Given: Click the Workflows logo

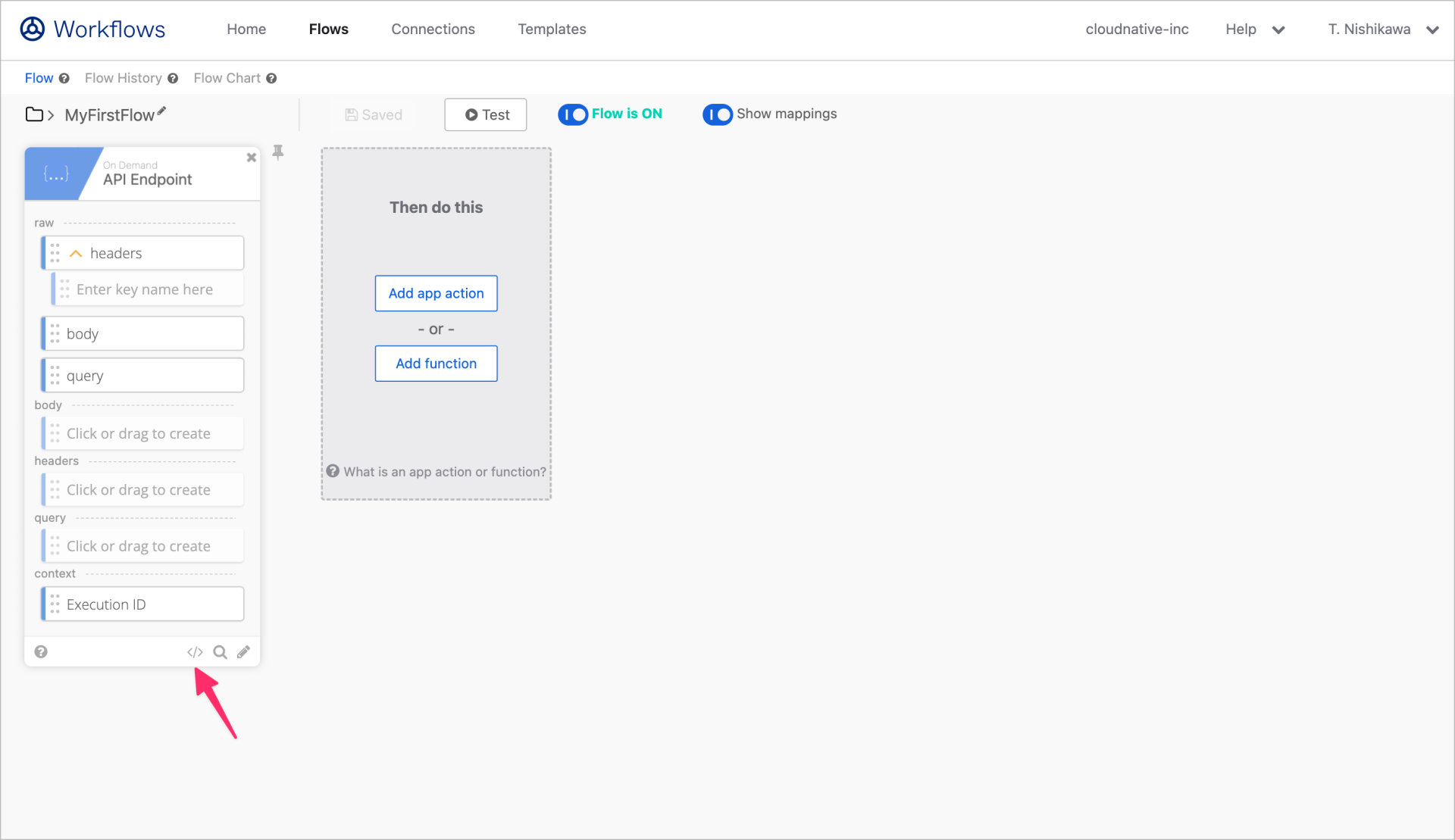Looking at the screenshot, I should [92, 29].
